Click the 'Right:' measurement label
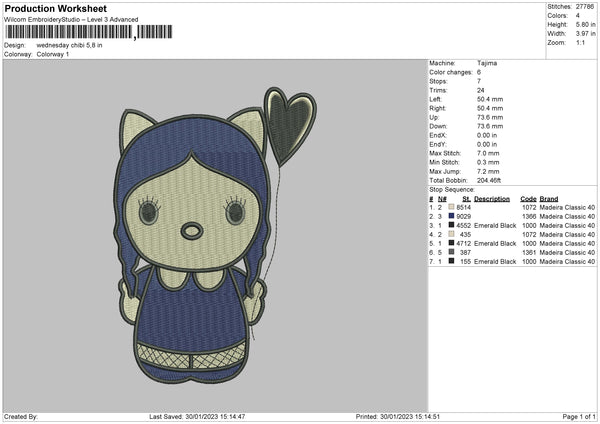Viewport: 600px width, 424px height. pyautogui.click(x=437, y=108)
